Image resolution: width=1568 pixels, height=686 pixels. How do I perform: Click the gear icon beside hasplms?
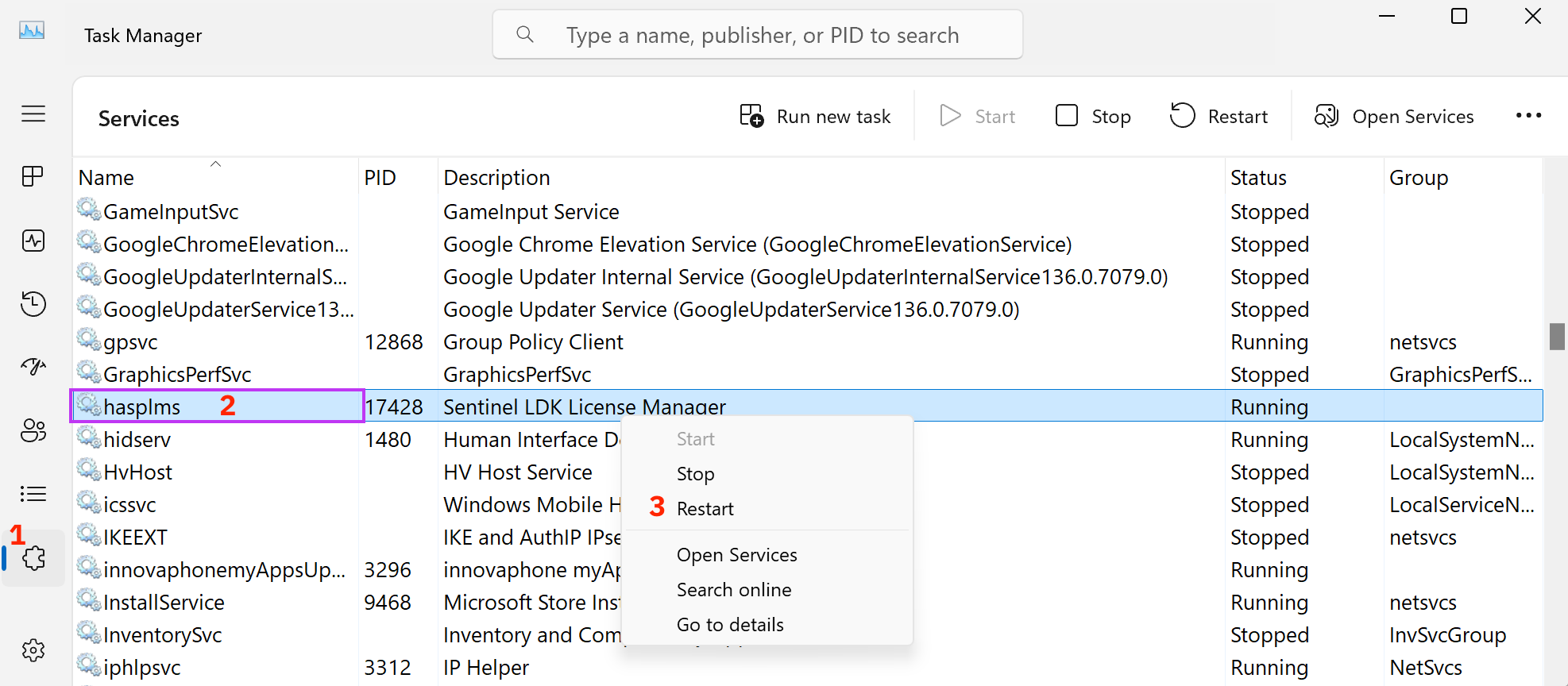88,405
